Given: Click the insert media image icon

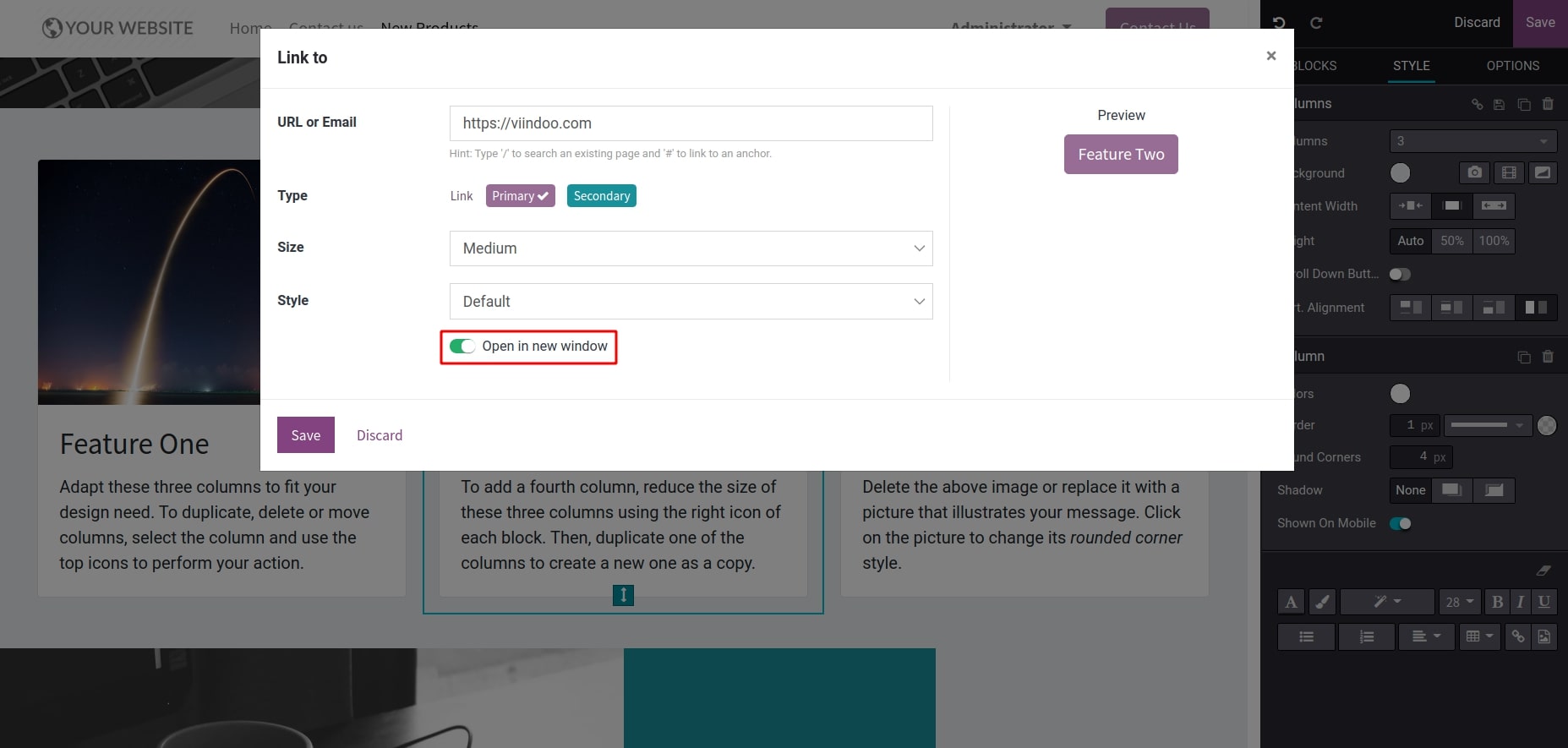Looking at the screenshot, I should 1543,636.
